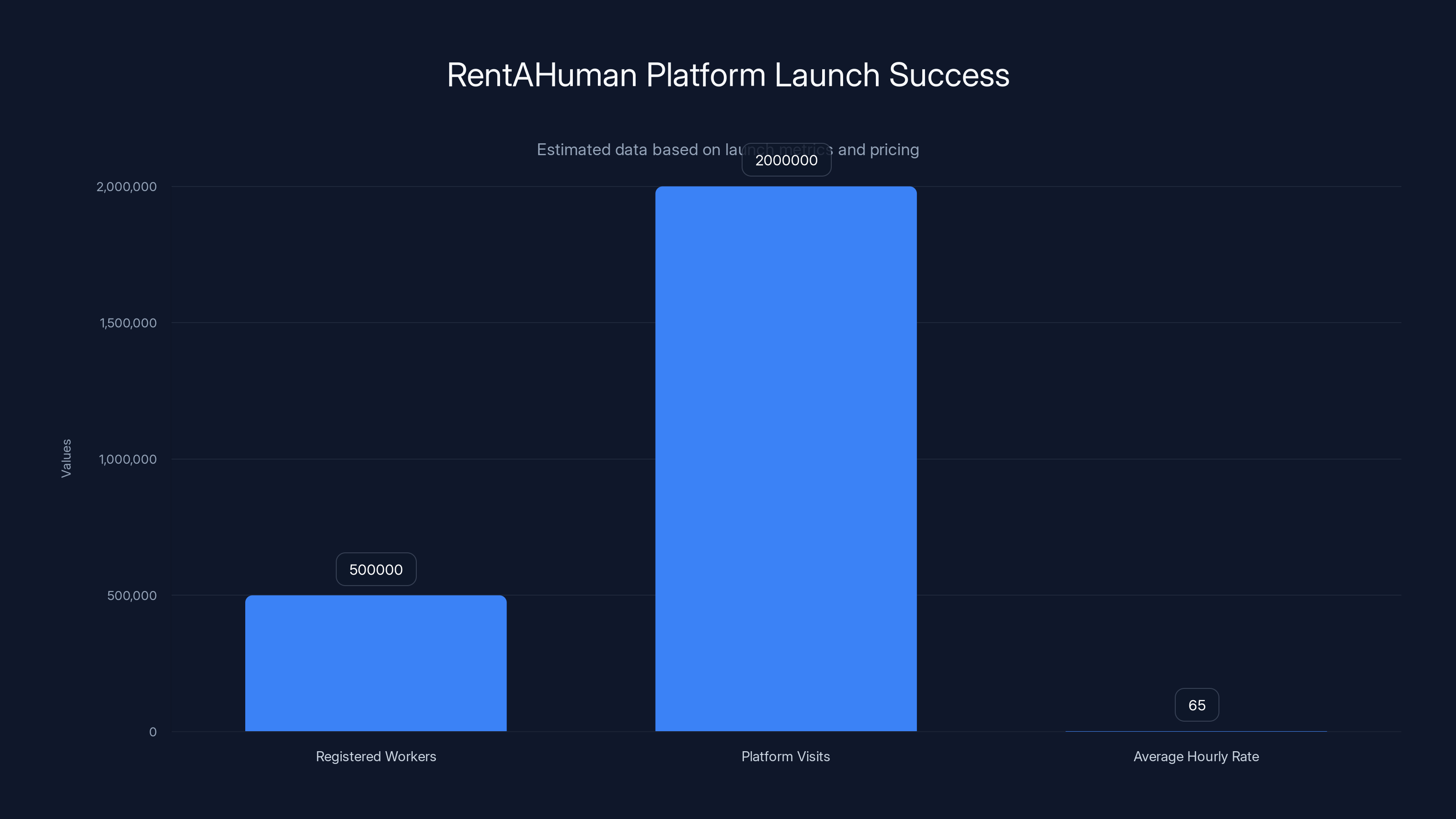Click the 2000000 value badge

(786, 160)
